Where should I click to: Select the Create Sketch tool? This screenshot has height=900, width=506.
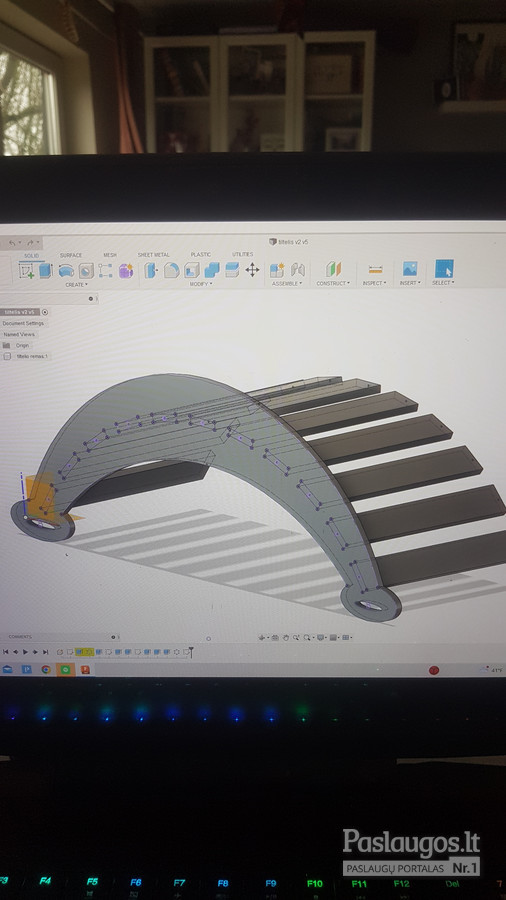(26, 270)
